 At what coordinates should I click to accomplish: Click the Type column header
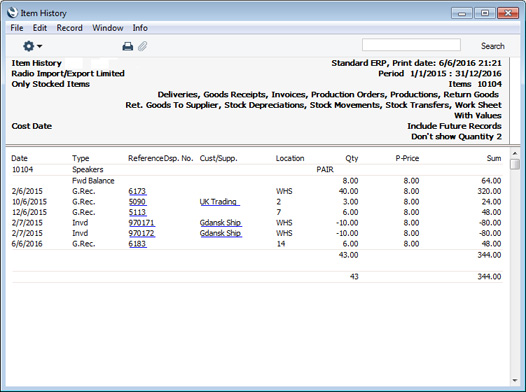click(x=81, y=158)
